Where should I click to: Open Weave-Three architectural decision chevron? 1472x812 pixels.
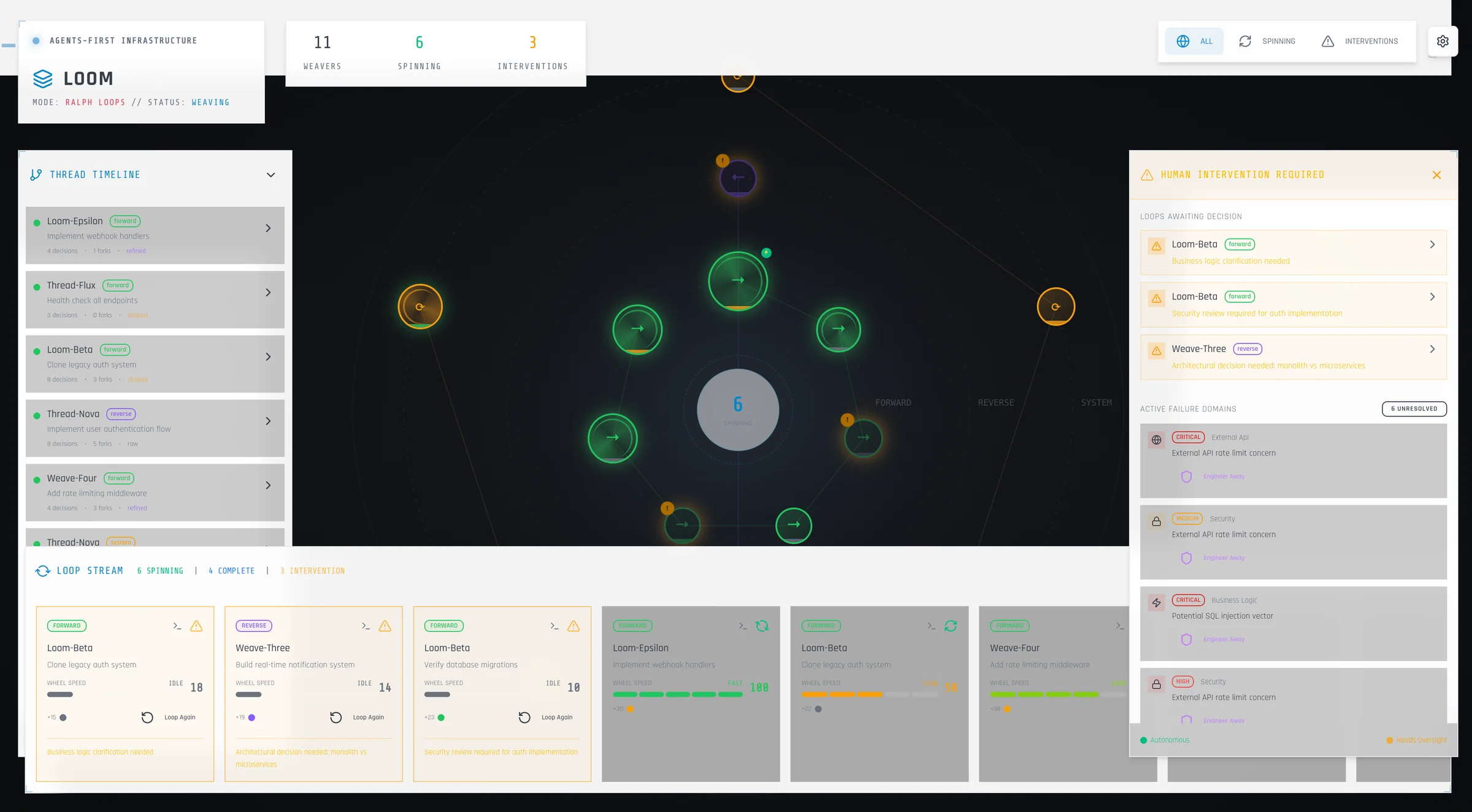click(1432, 349)
